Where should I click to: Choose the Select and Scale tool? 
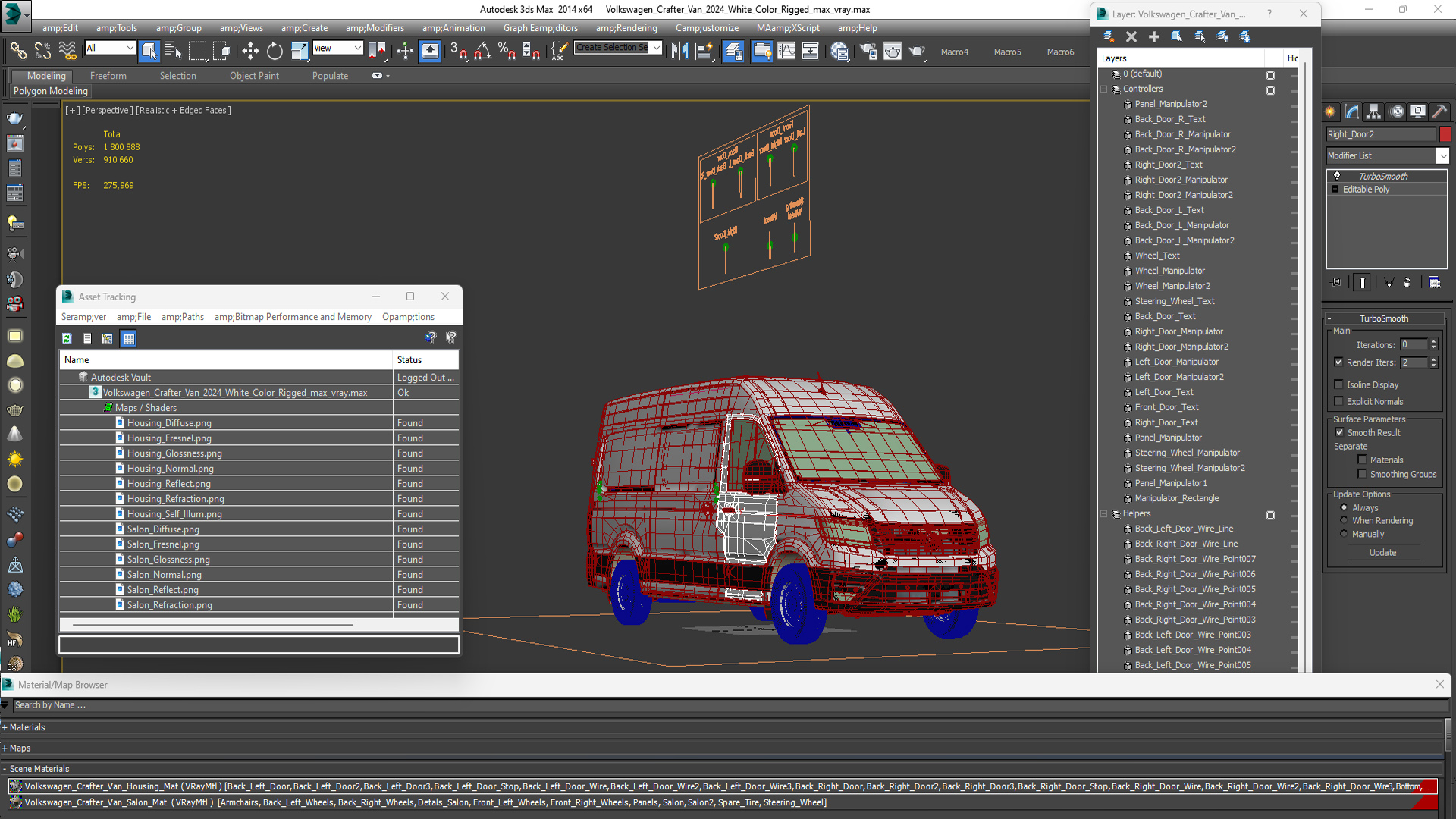click(x=300, y=51)
